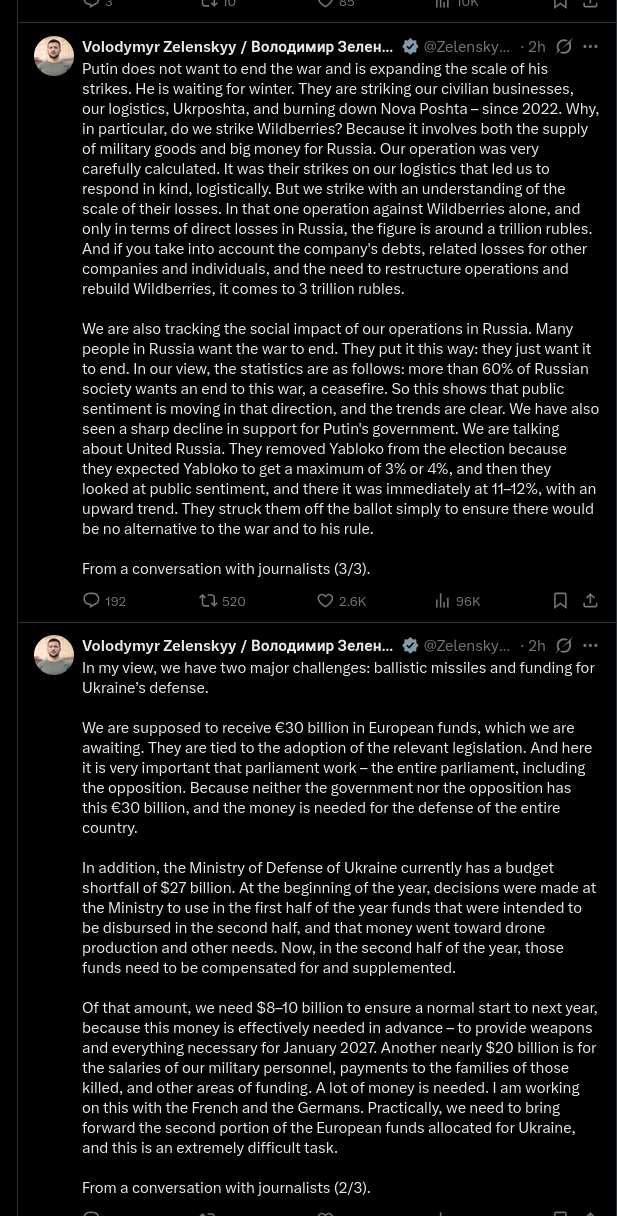The width and height of the screenshot is (617, 1216).
Task: Open 2h timestamp of the Putin post
Action: [x=537, y=46]
